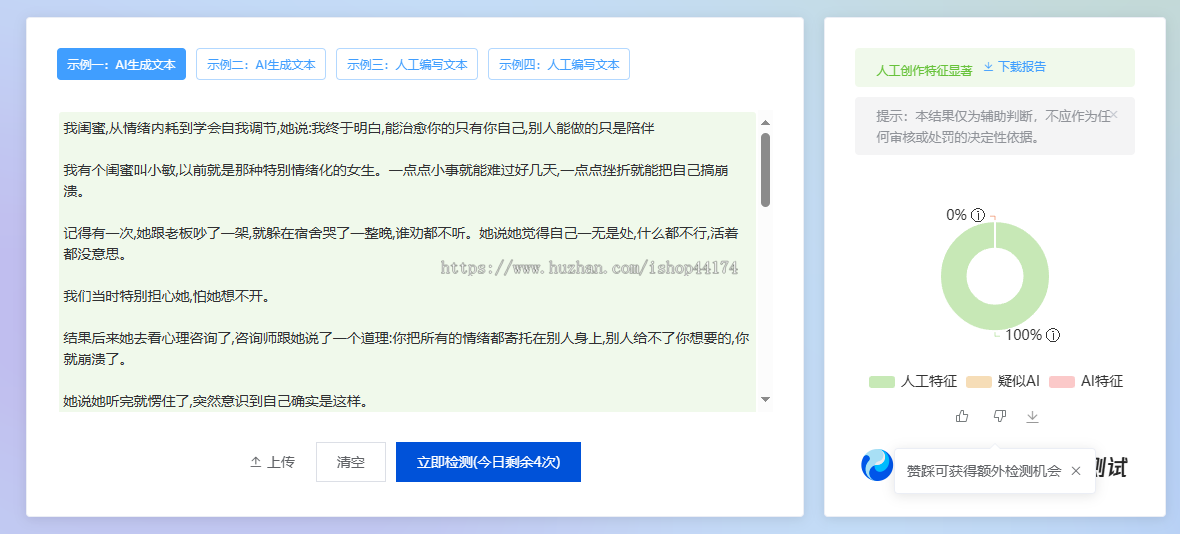Toggle the 疑似AI legend swatch
The height and width of the screenshot is (534, 1180).
(x=979, y=382)
